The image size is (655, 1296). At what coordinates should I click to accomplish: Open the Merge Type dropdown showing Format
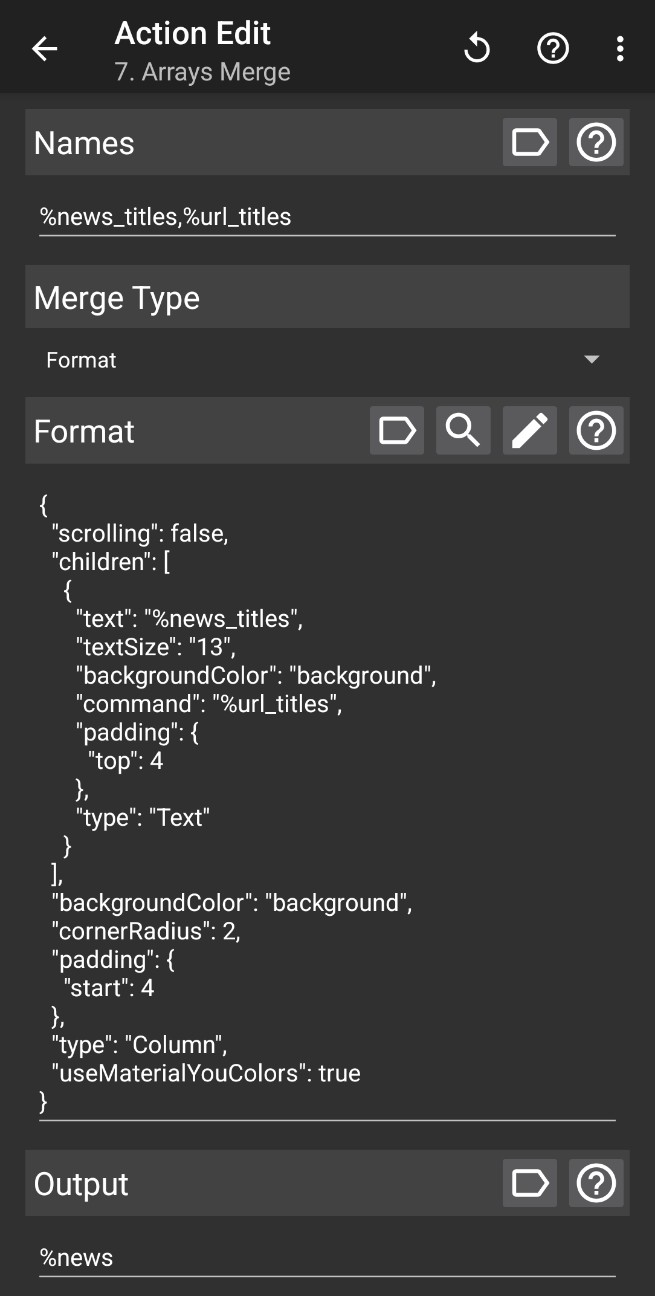[x=327, y=360]
